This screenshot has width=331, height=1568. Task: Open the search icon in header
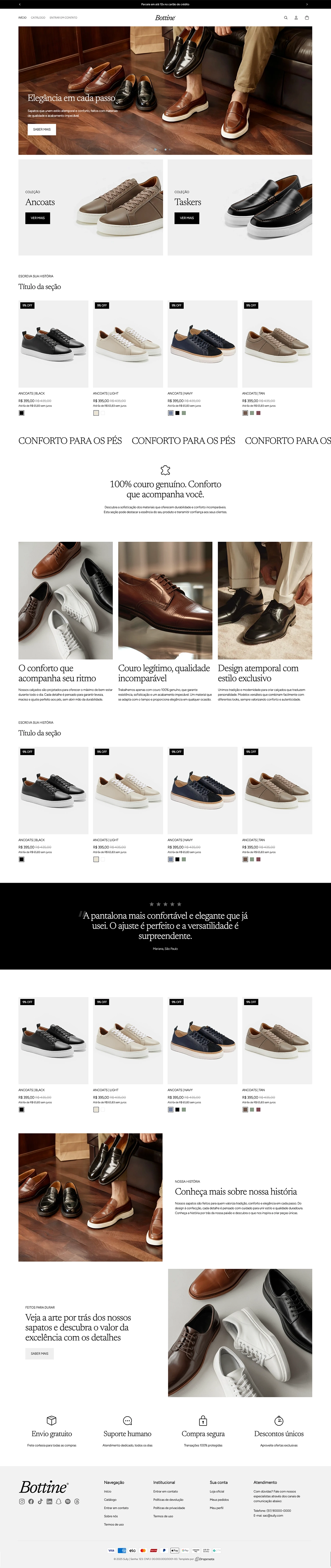[285, 18]
